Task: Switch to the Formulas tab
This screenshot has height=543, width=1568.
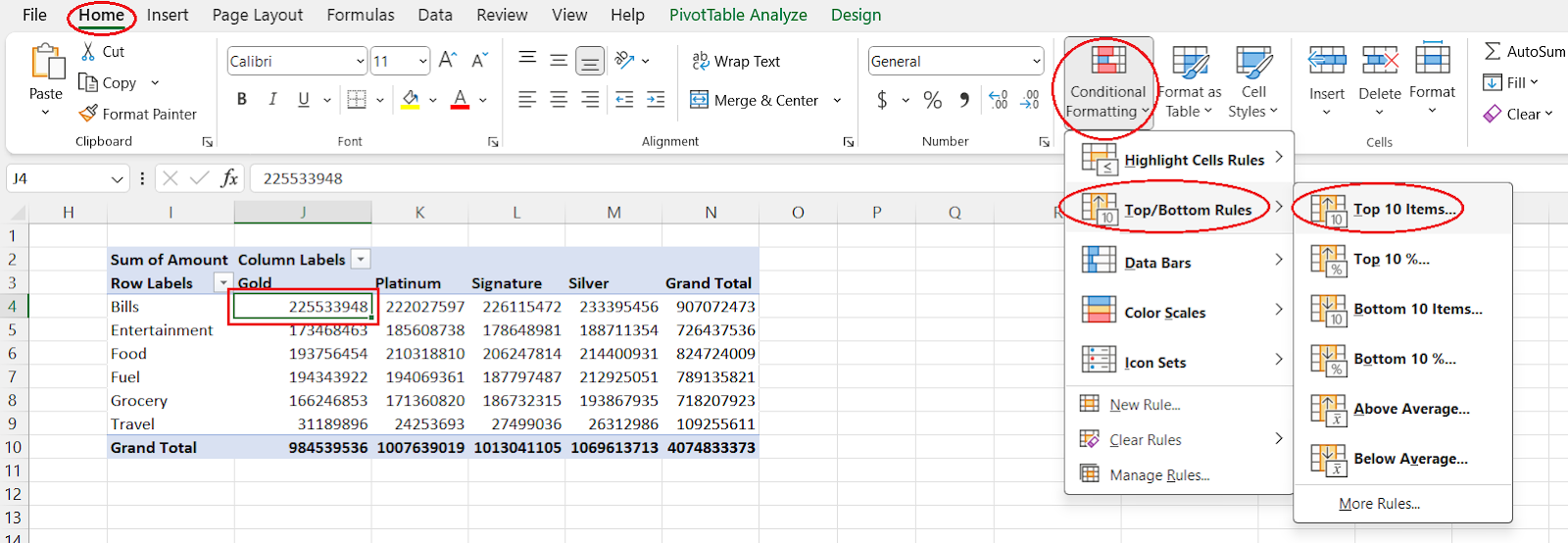Action: pyautogui.click(x=361, y=15)
